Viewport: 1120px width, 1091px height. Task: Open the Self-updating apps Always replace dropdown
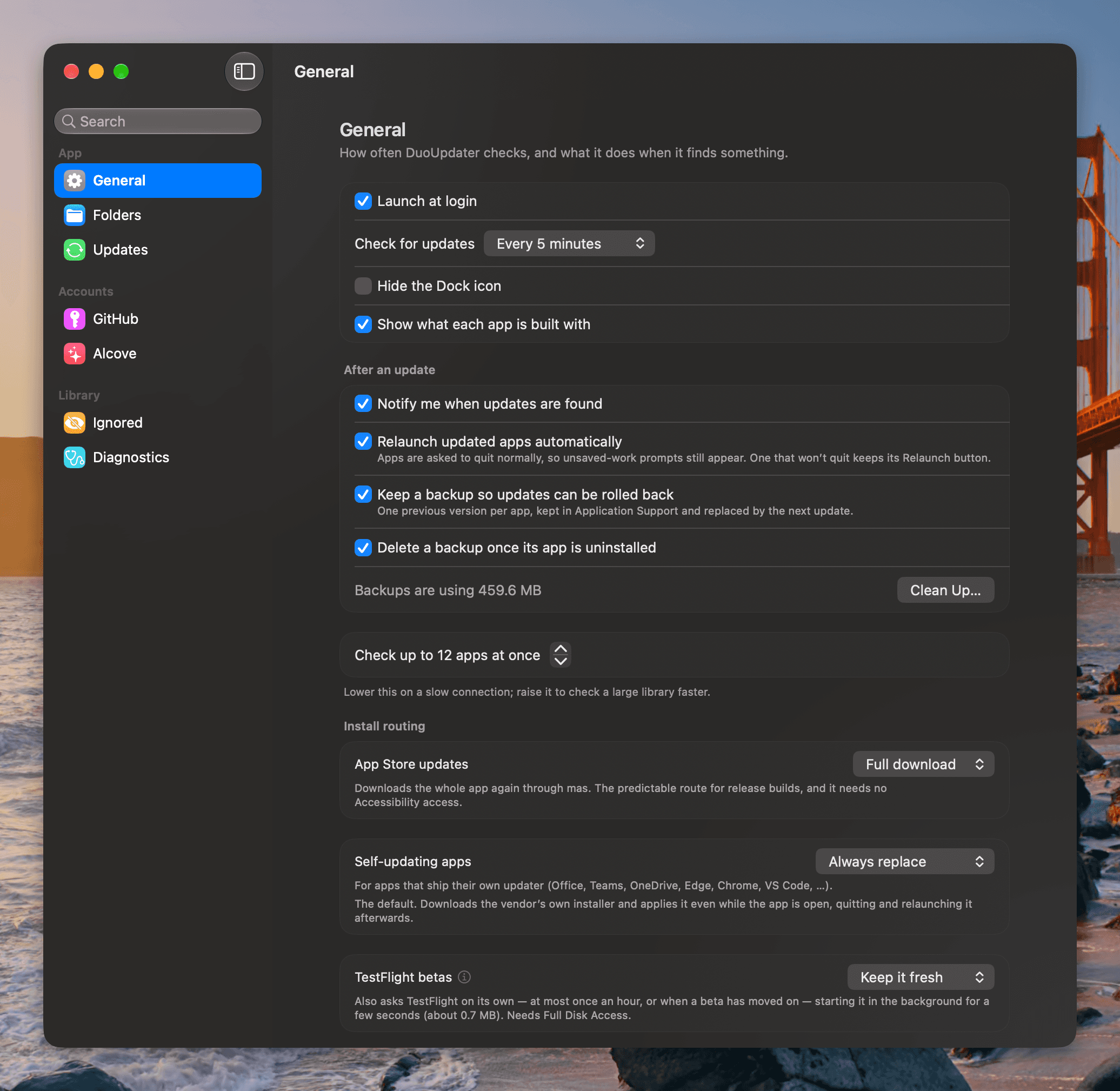point(904,862)
